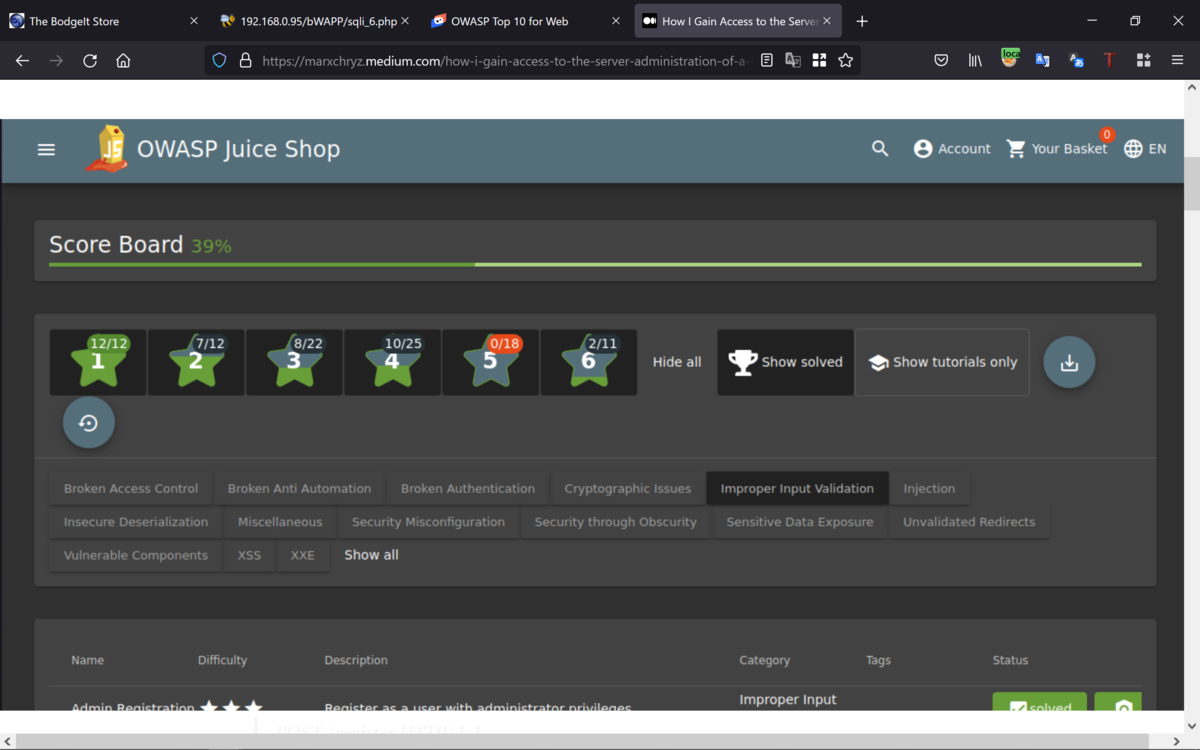Toggle difficulty 6 star filter
Screen dimensions: 1200x750
point(588,362)
